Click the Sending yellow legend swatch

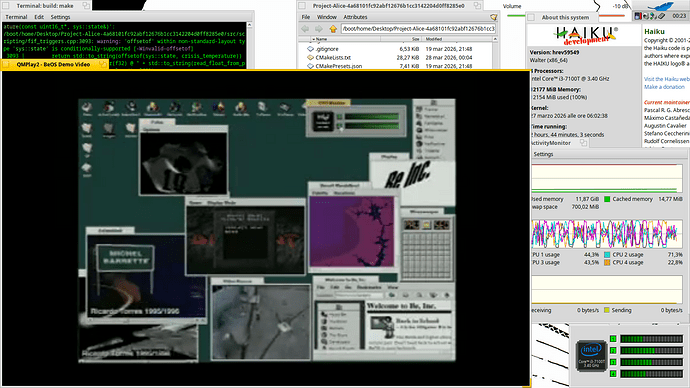click(607, 310)
